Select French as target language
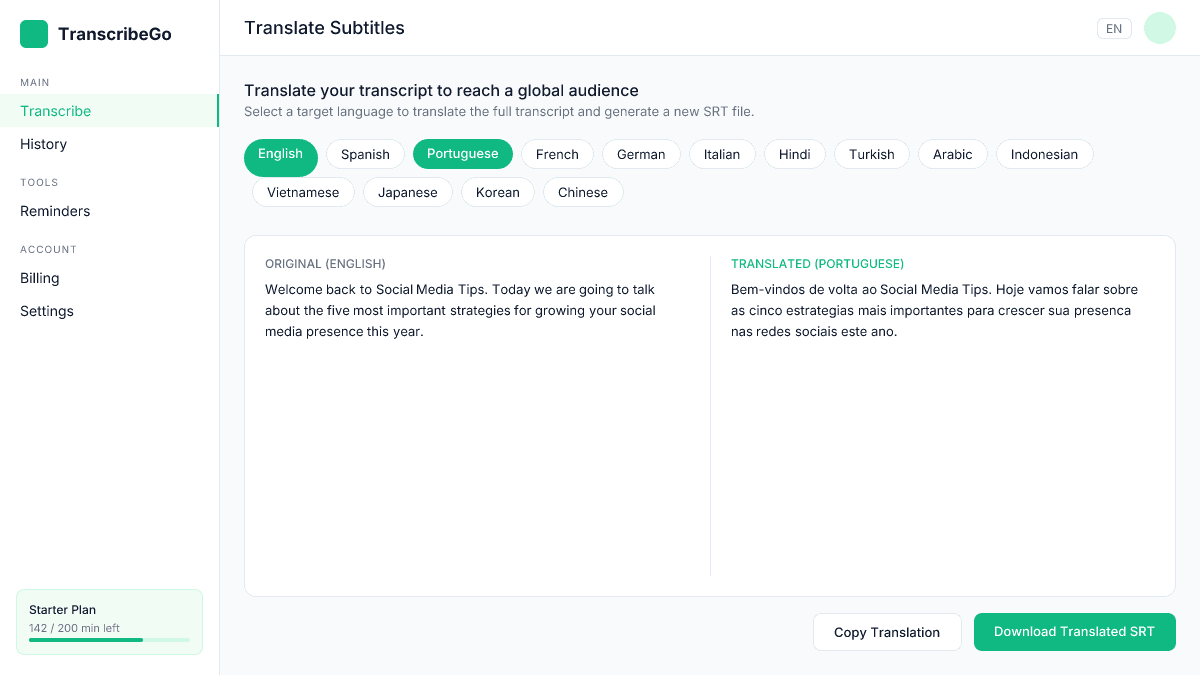 coord(557,154)
